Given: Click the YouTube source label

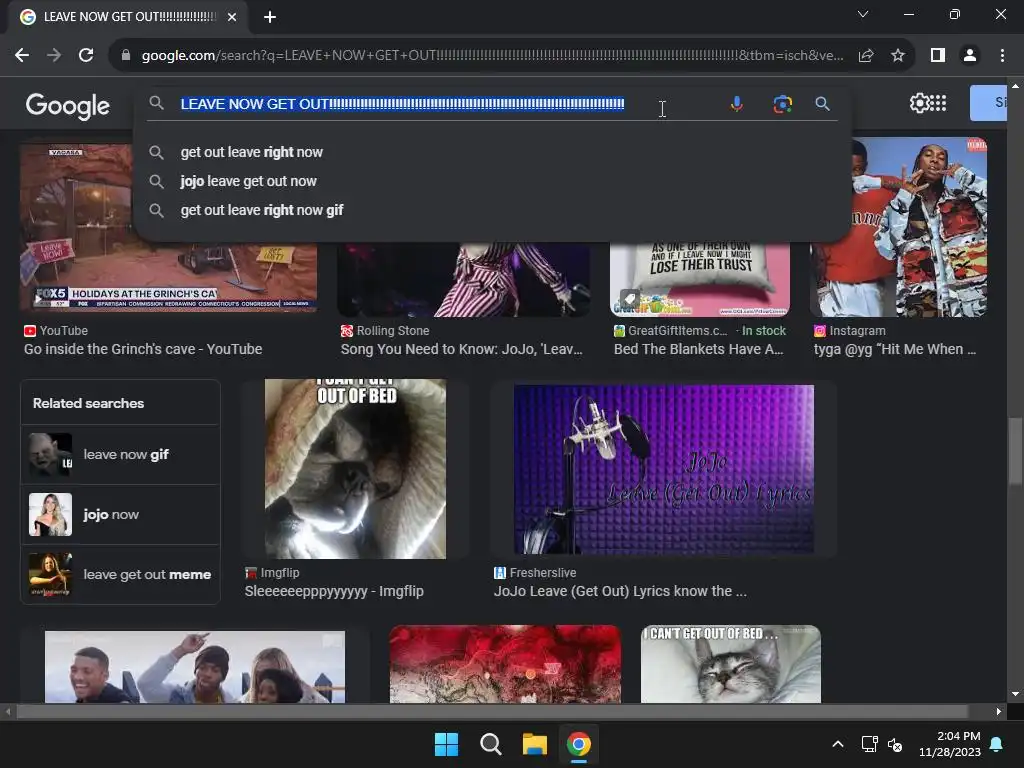Looking at the screenshot, I should [x=63, y=331].
